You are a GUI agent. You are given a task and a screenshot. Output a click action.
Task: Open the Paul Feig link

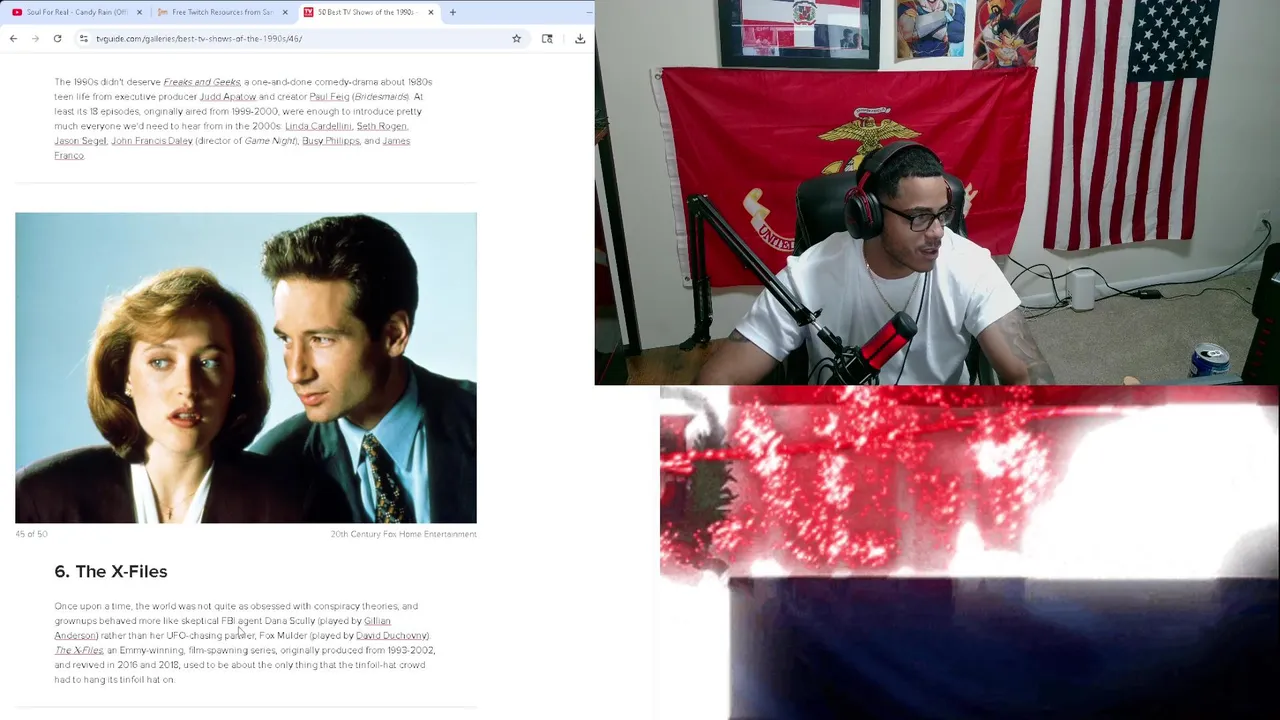329,97
